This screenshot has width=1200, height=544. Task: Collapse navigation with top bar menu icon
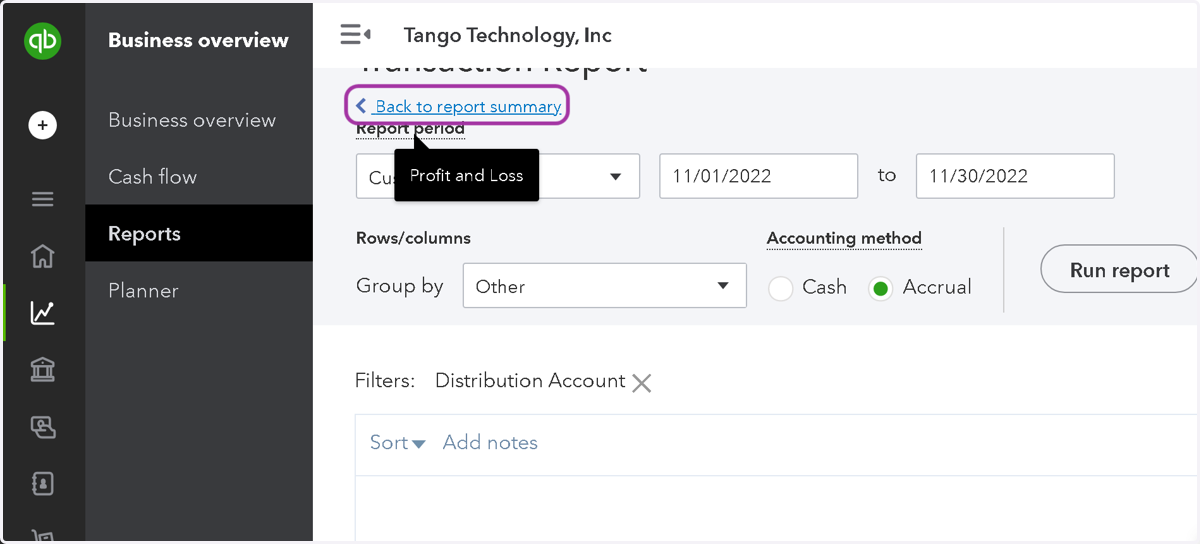click(x=355, y=35)
